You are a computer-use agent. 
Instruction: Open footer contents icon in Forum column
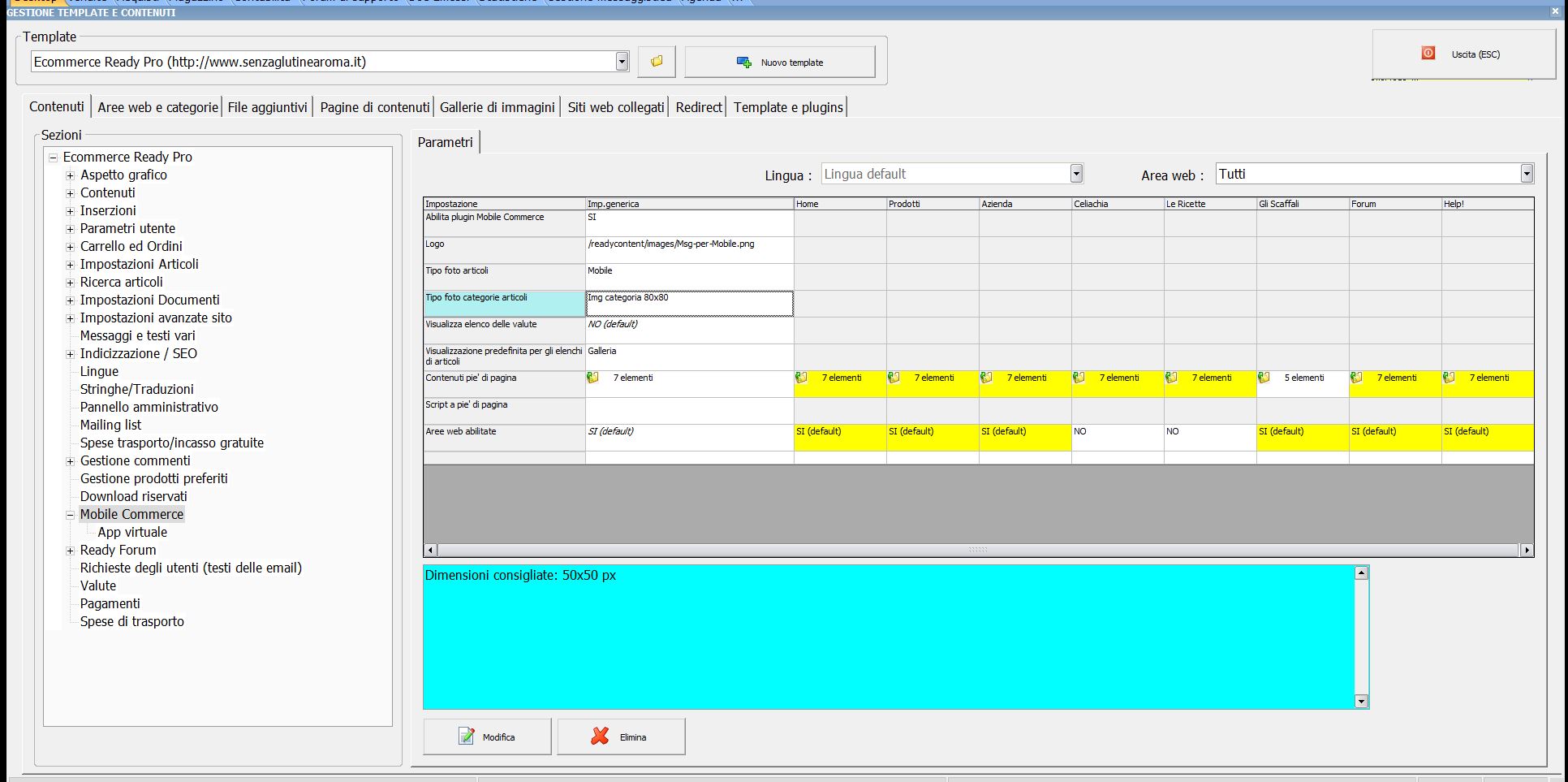tap(1356, 378)
